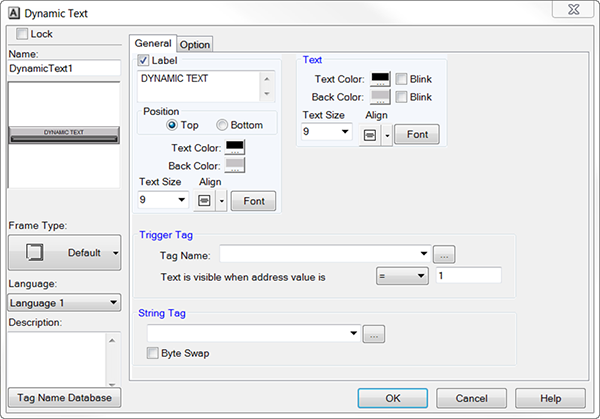Click the Label section align icon button
The image size is (600, 419).
coord(204,201)
